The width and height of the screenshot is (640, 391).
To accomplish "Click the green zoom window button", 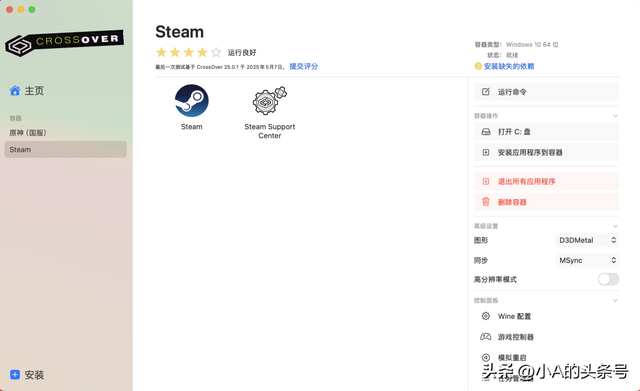I will 32,9.
